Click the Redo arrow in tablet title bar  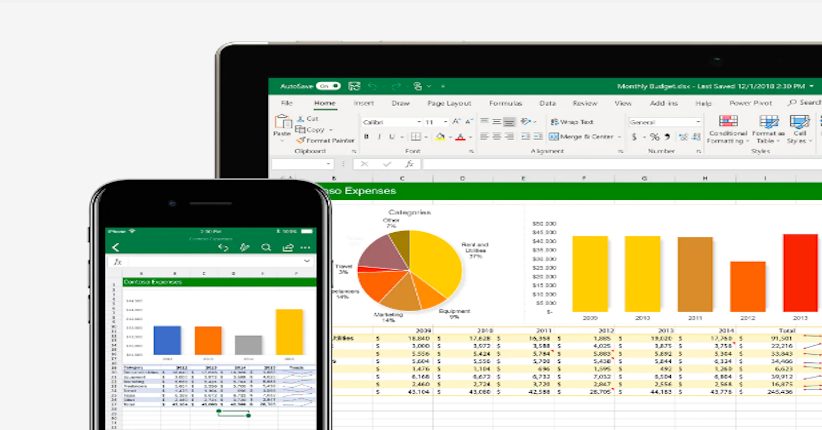(396, 86)
